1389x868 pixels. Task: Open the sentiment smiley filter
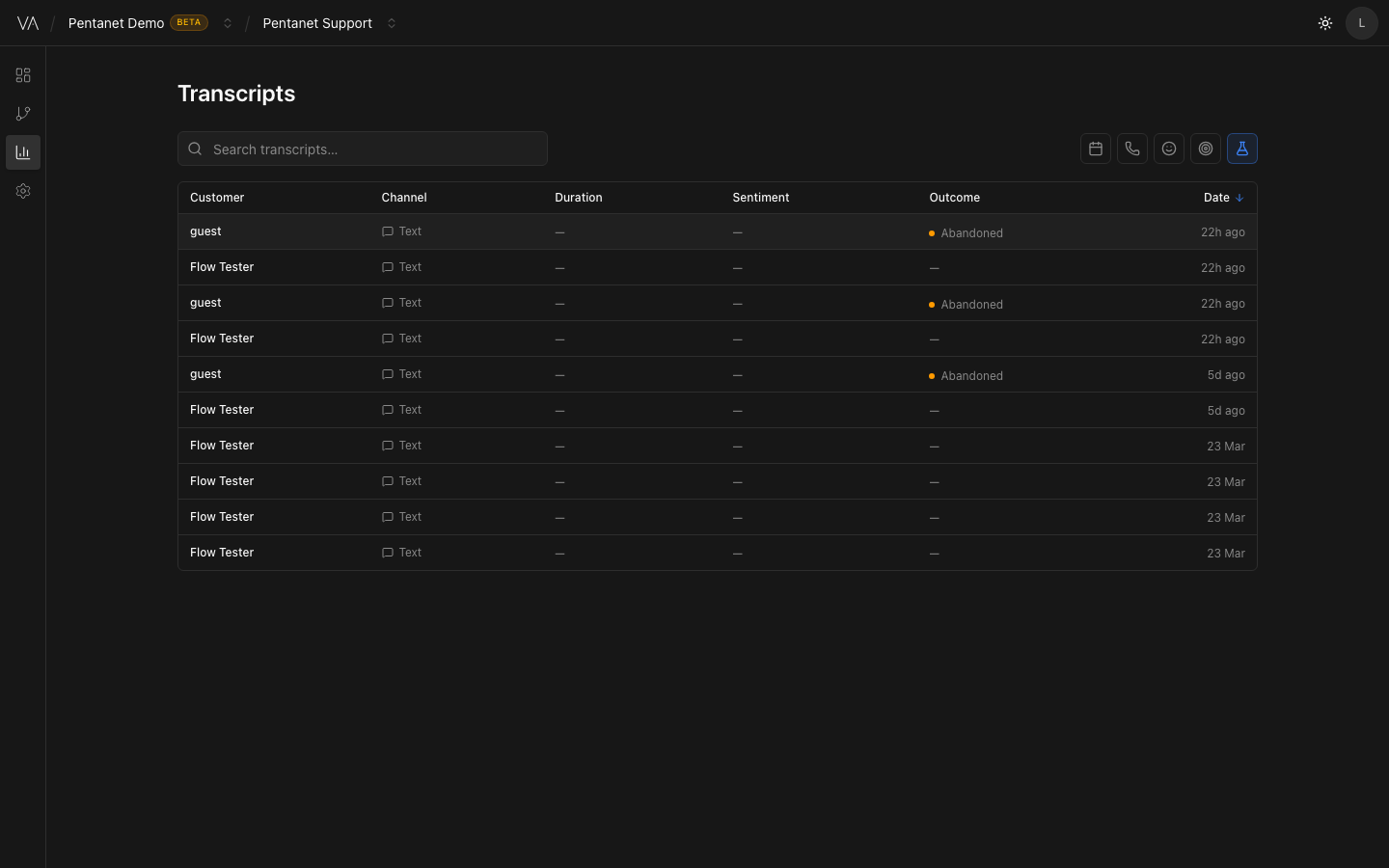[x=1168, y=149]
